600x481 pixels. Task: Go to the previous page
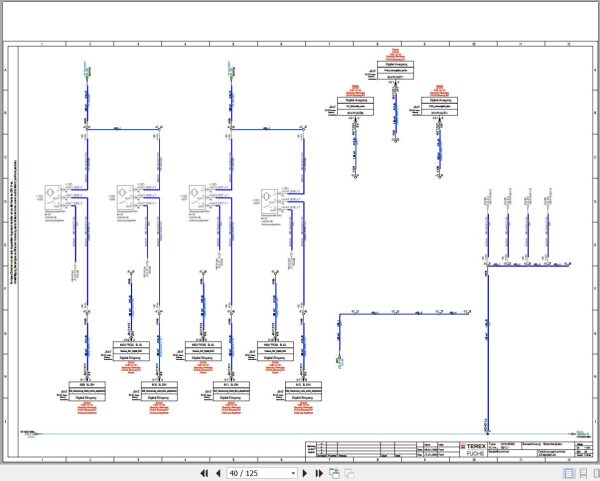coord(218,473)
